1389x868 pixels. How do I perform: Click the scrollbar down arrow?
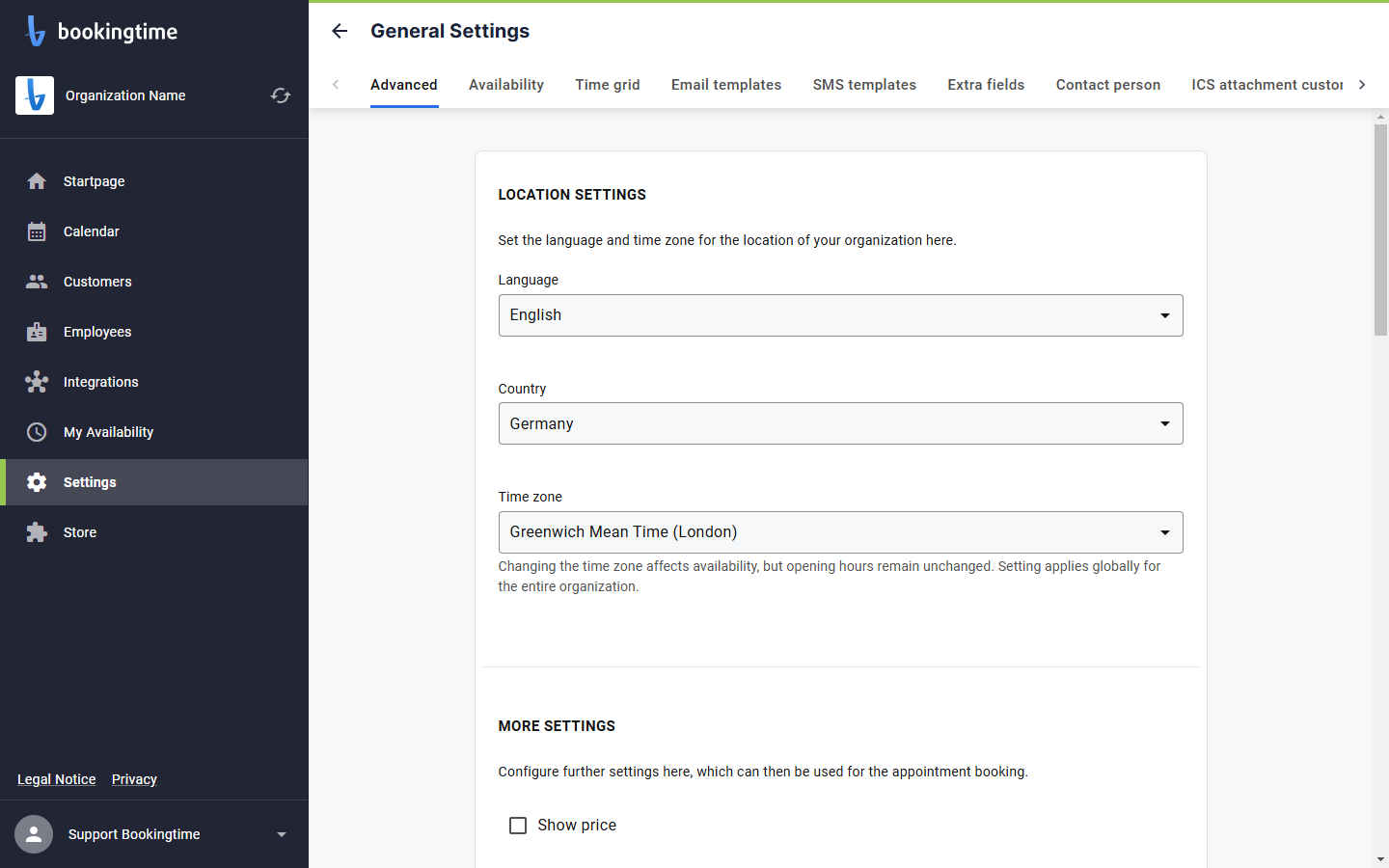point(1380,859)
